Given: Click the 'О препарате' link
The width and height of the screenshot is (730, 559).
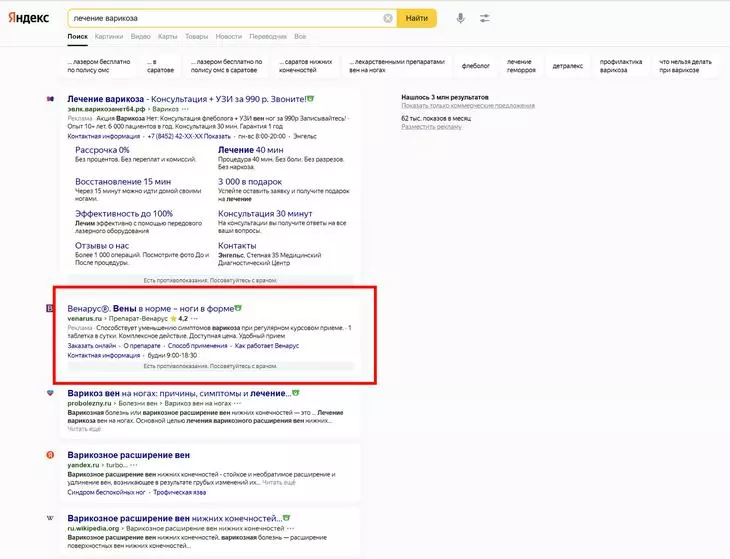Looking at the screenshot, I should (x=142, y=346).
